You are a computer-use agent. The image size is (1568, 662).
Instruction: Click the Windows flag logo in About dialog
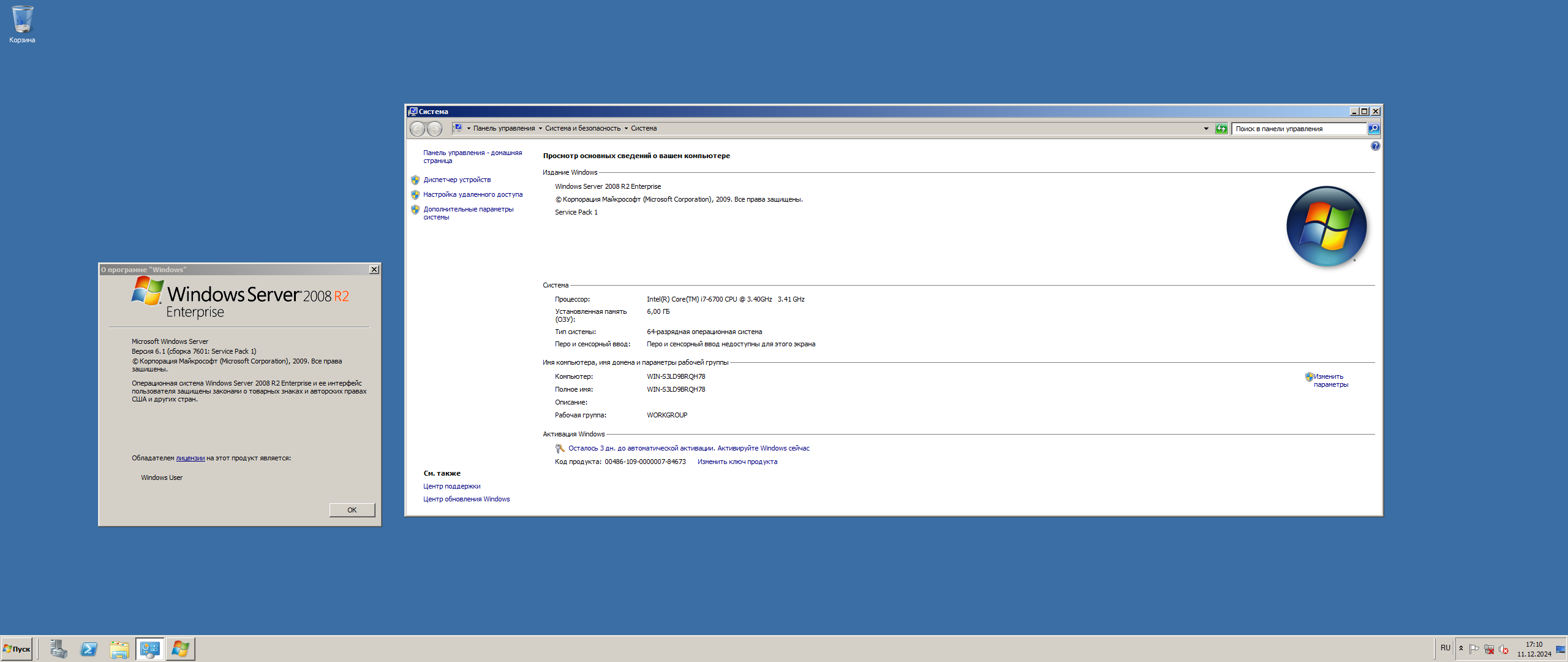click(148, 291)
